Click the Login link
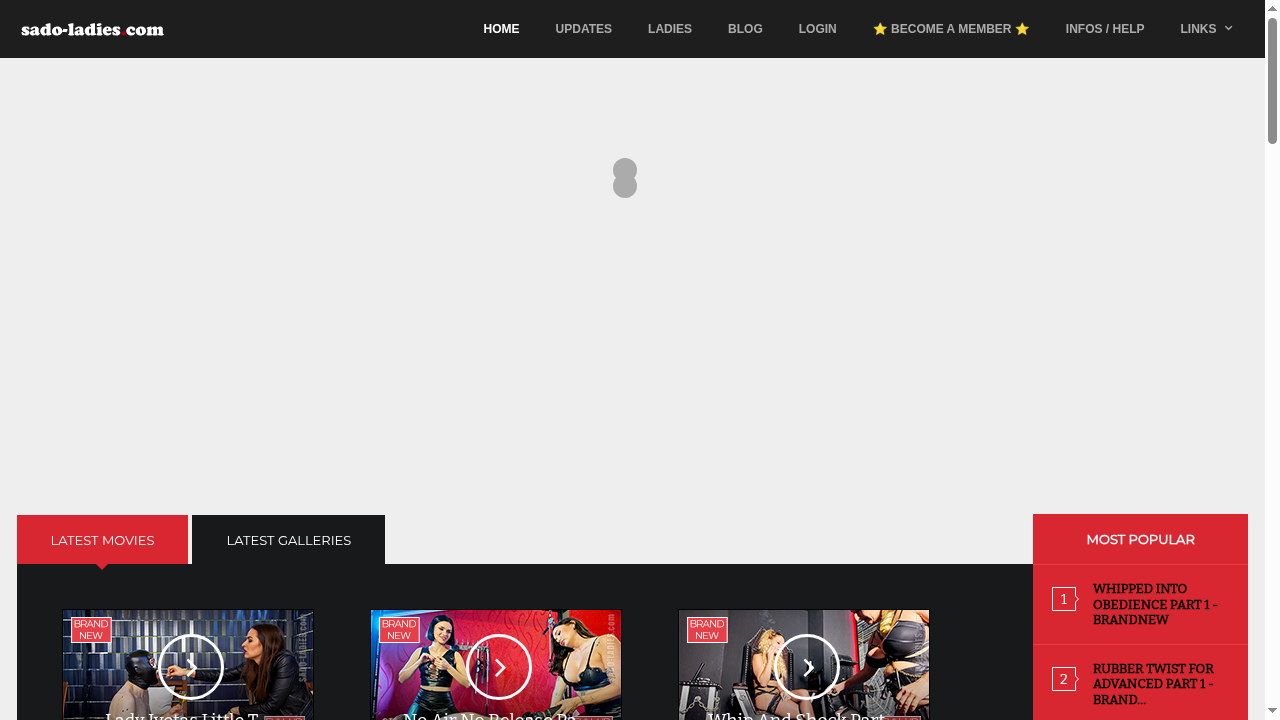The image size is (1280, 720). point(817,29)
